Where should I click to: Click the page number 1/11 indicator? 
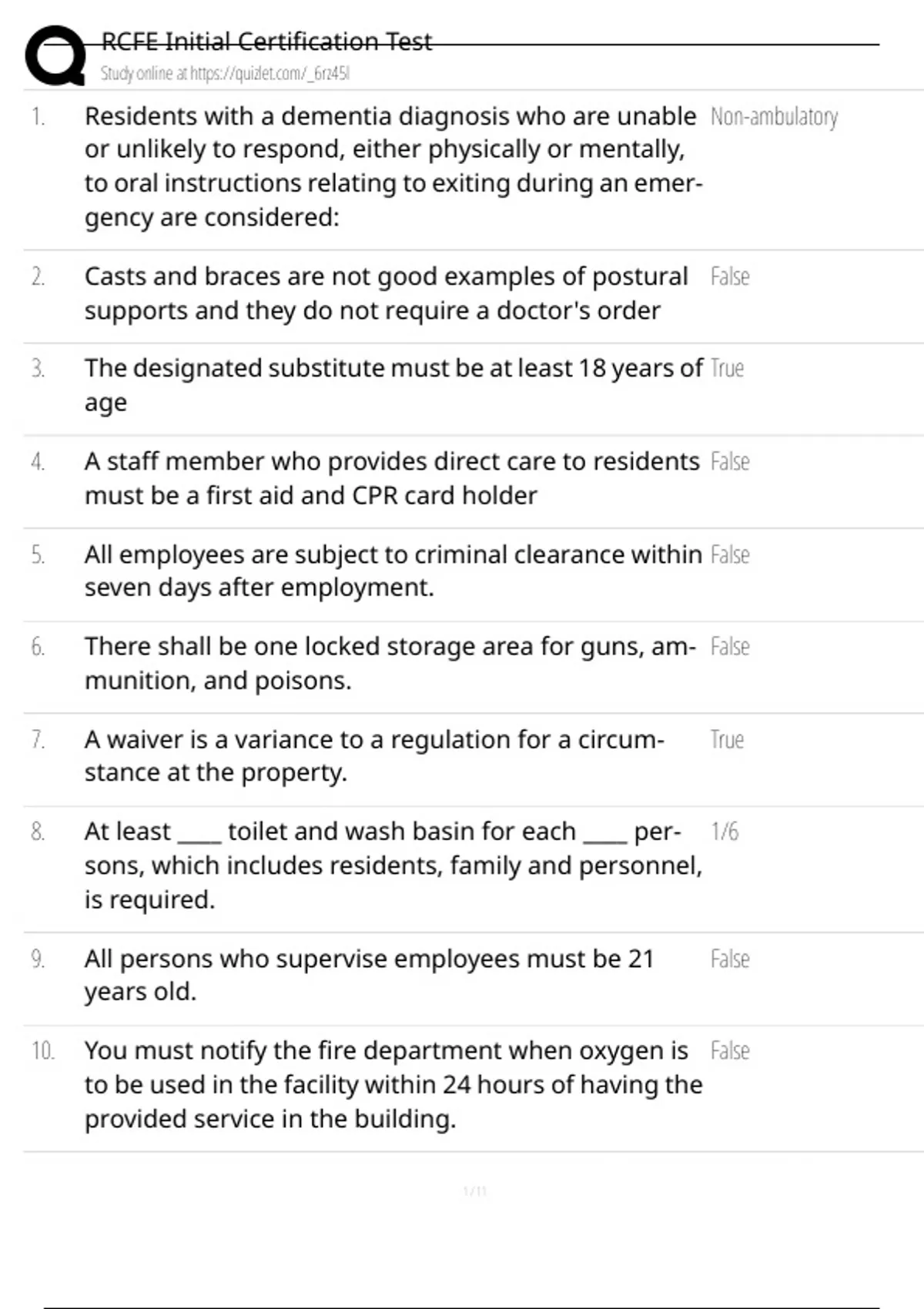pyautogui.click(x=474, y=1191)
